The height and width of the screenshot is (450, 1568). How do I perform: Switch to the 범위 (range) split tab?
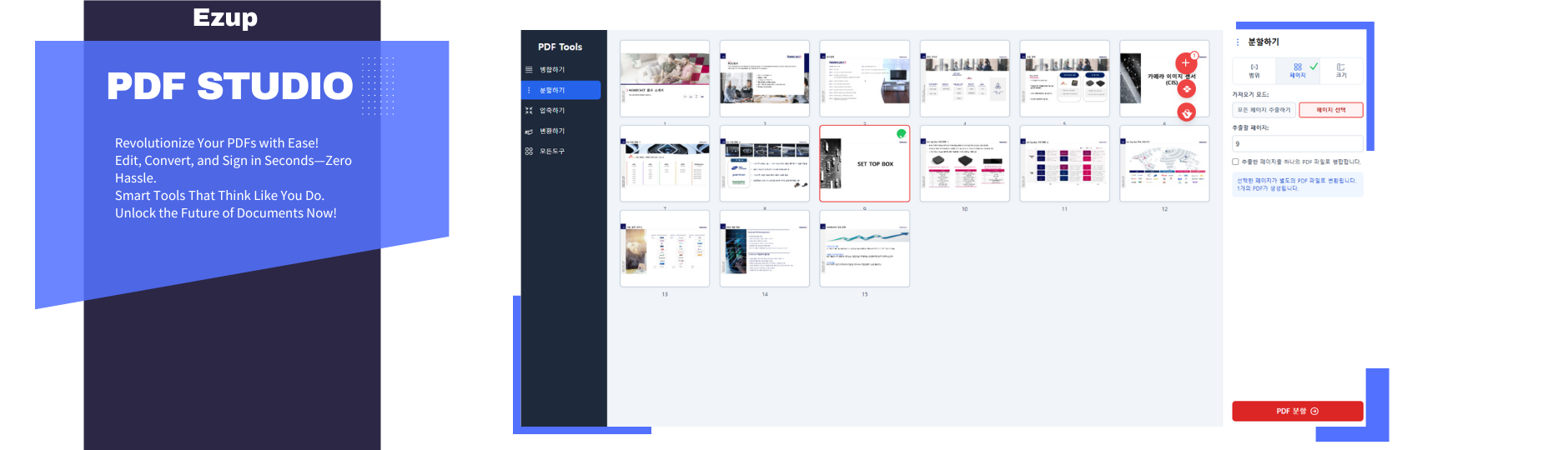pos(1254,71)
